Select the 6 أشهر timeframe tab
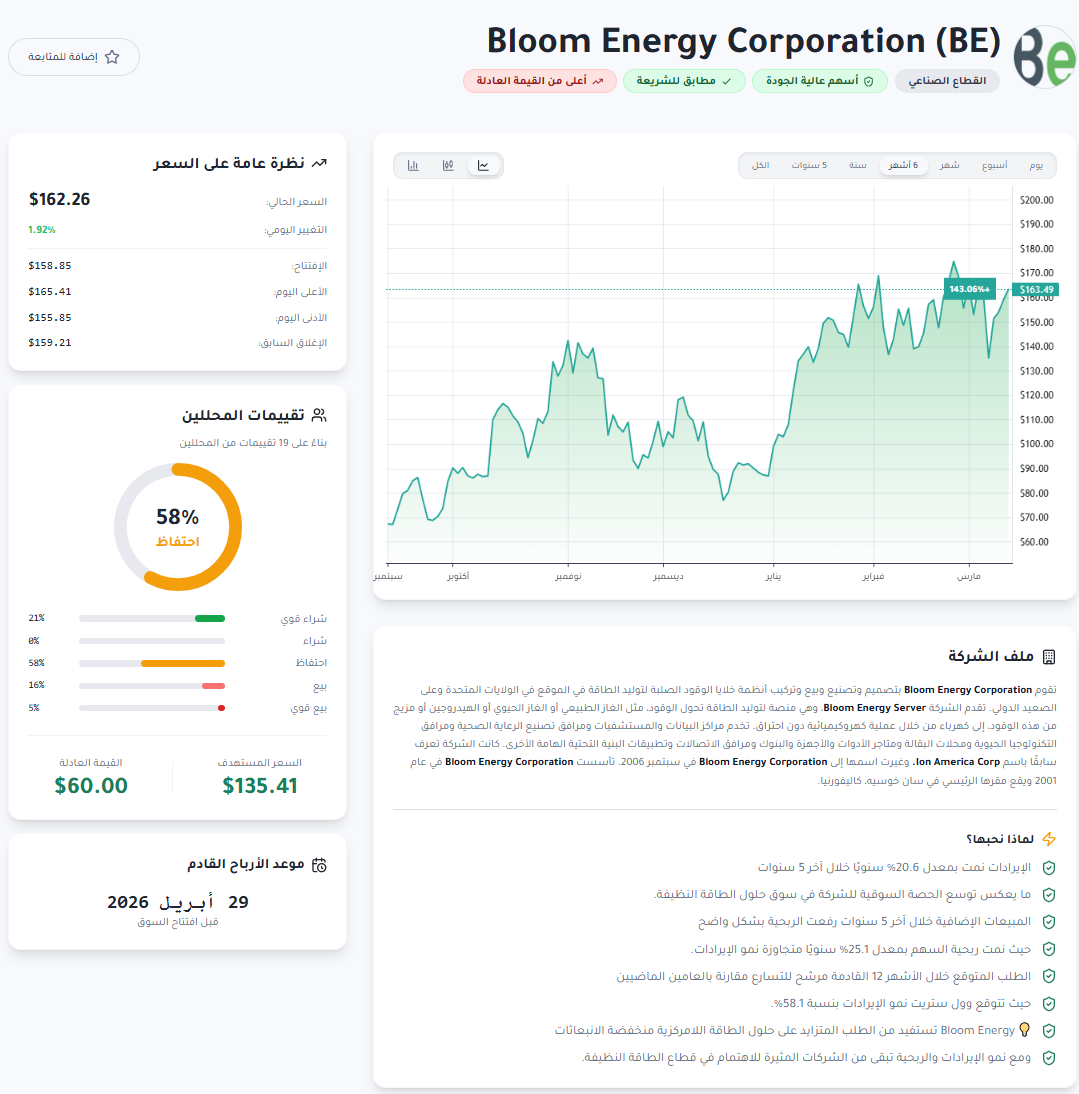The height and width of the screenshot is (1094, 1079). [903, 165]
